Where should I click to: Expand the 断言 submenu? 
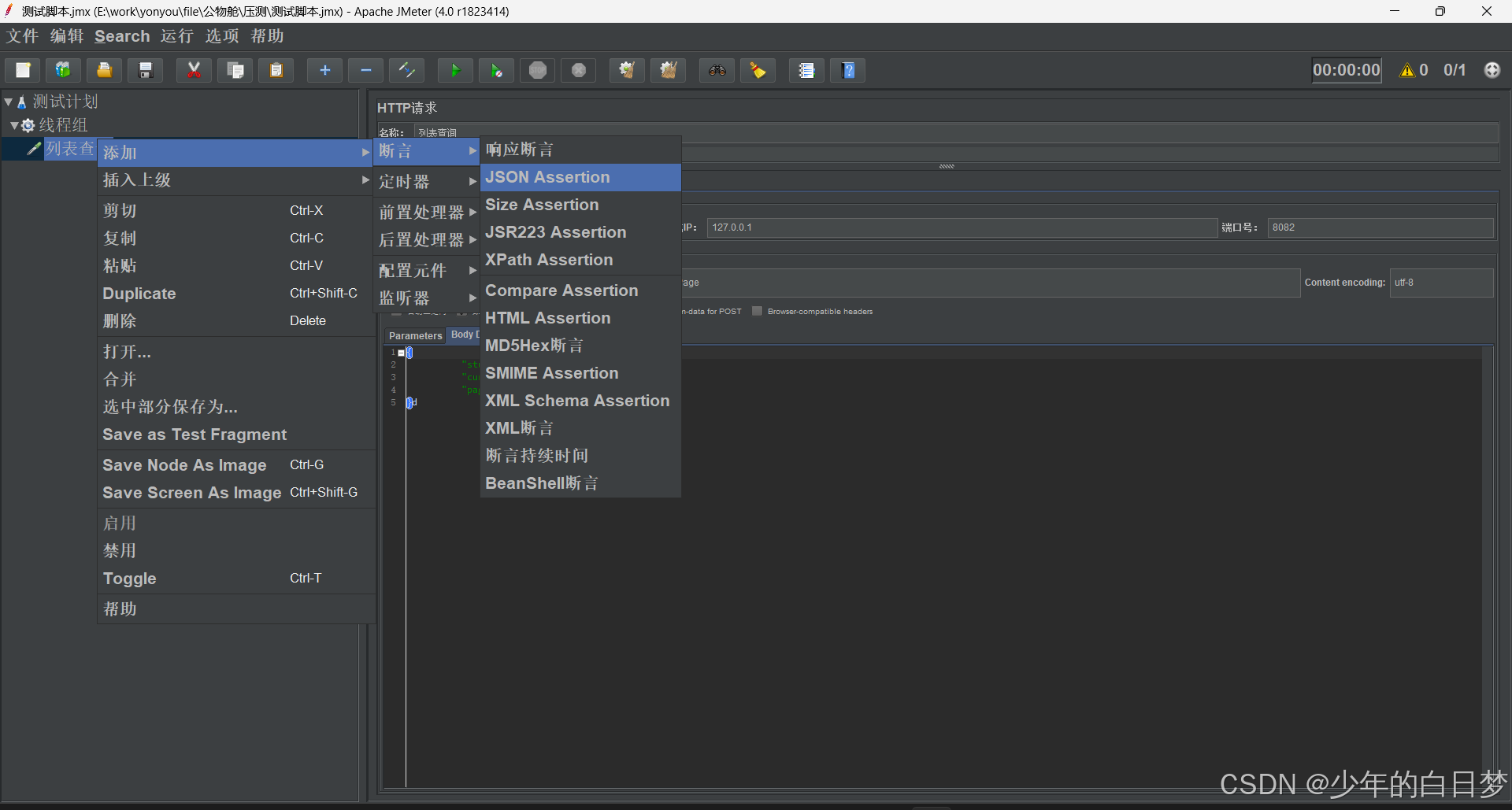click(426, 151)
